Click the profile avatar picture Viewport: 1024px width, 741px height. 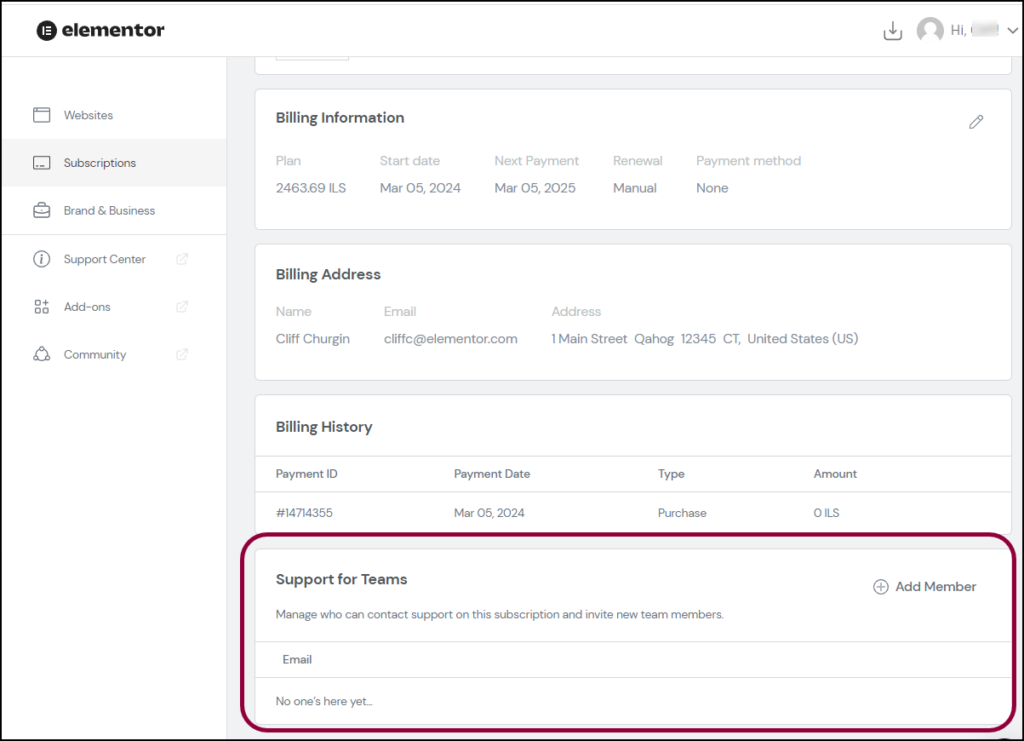(x=928, y=30)
